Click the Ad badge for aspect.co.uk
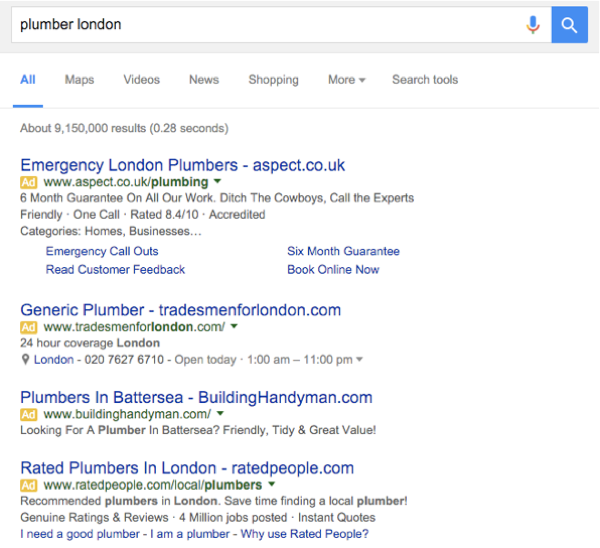Screen dimensions: 600x548 (x=29, y=182)
